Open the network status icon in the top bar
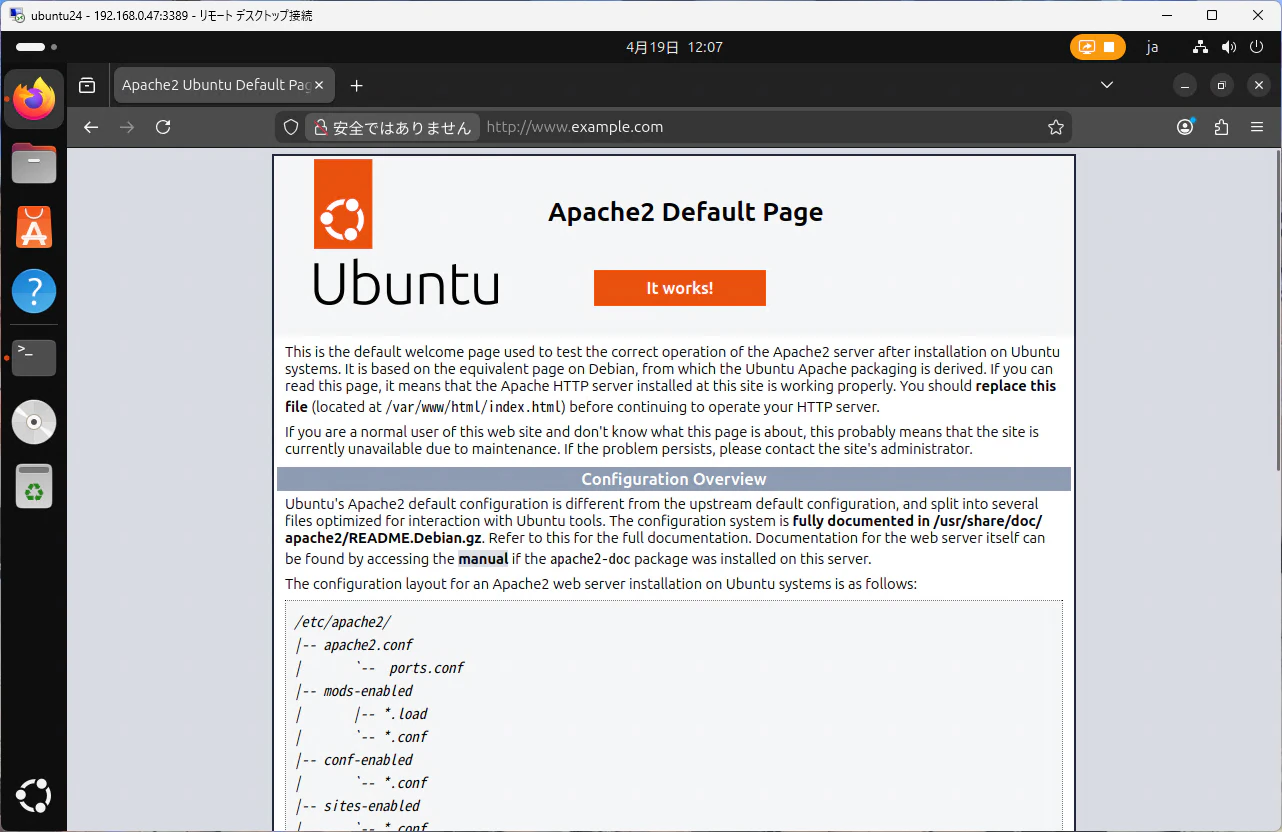 [x=1201, y=47]
